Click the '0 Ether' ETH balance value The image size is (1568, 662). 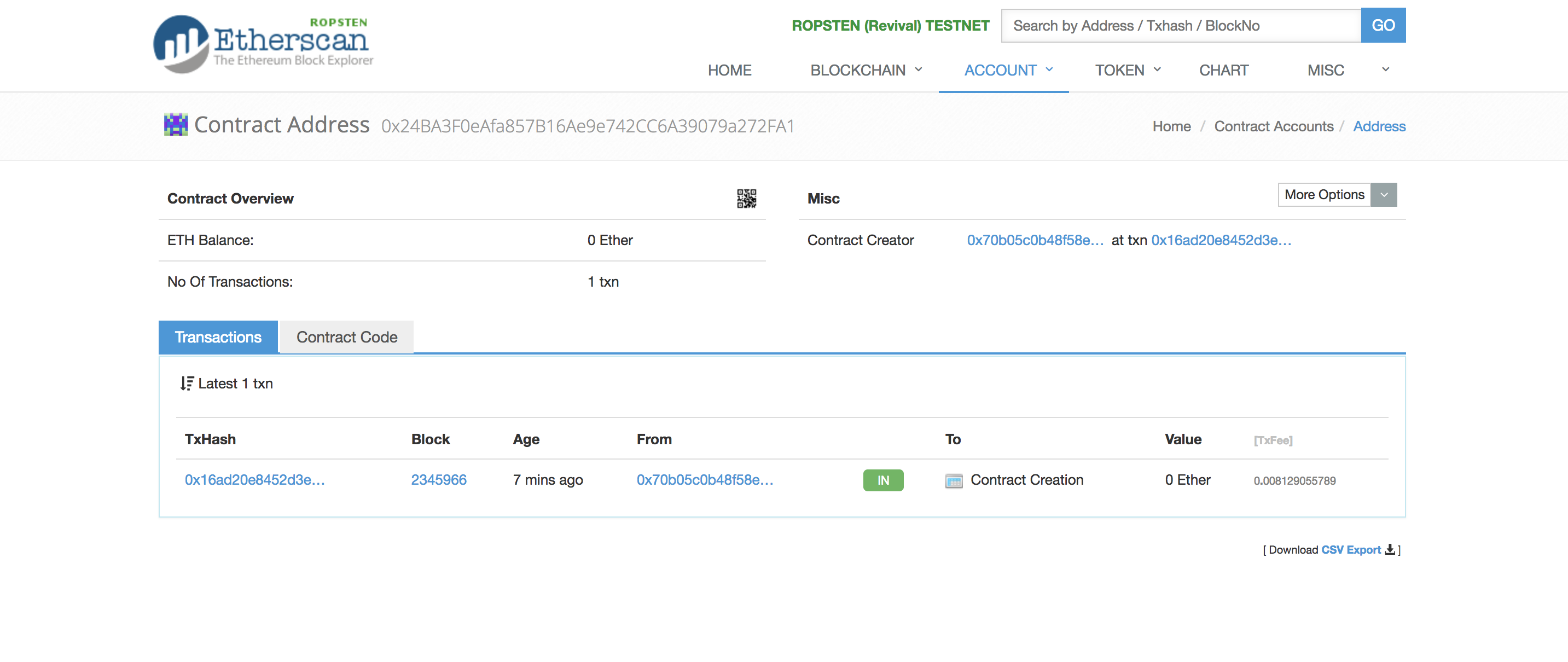coord(610,240)
